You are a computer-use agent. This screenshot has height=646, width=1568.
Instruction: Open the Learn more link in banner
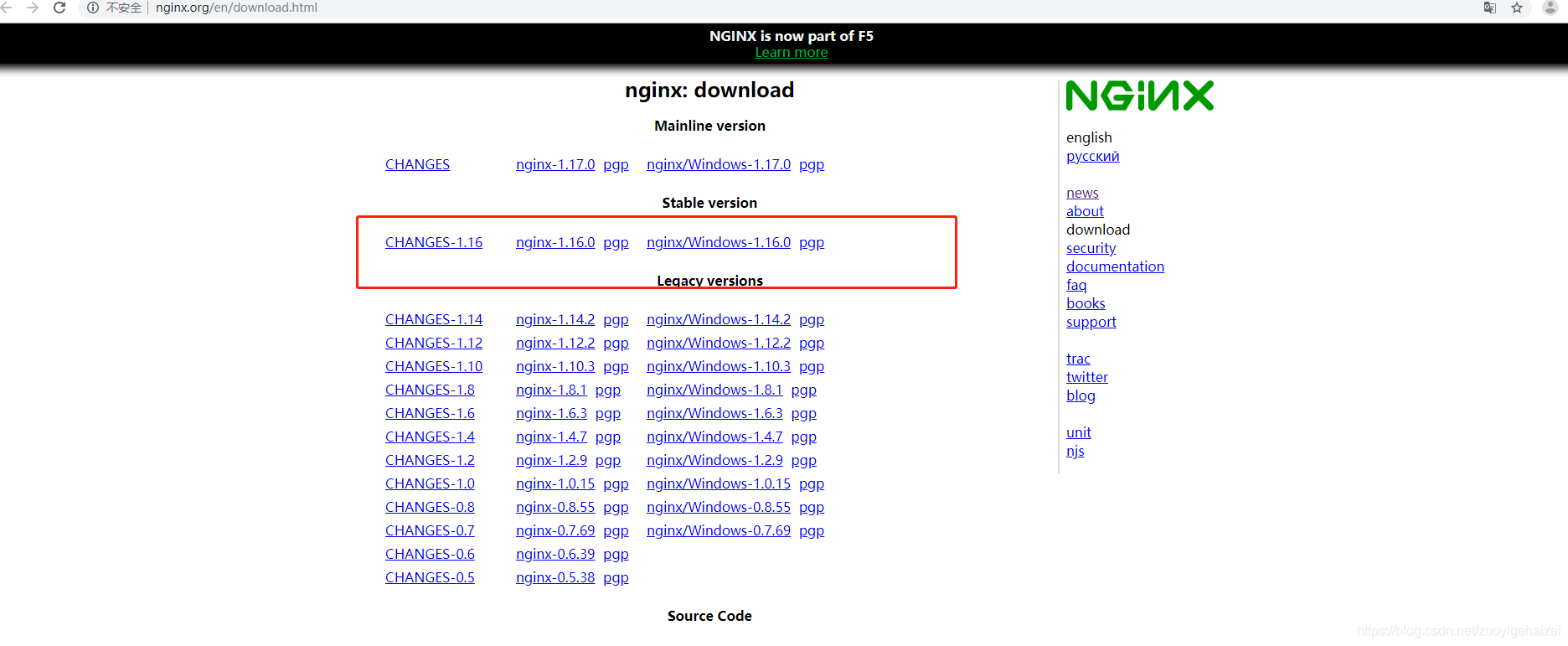tap(791, 52)
